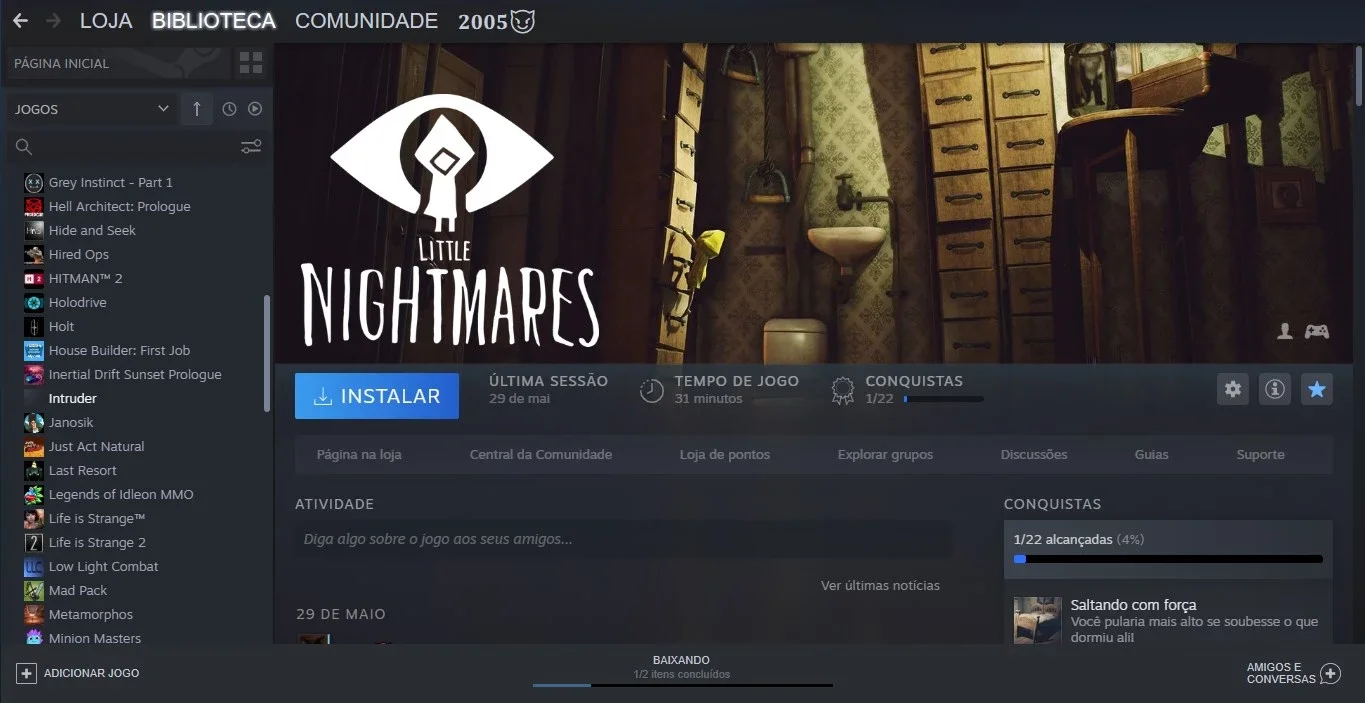This screenshot has height=703, width=1365.
Task: Click the play time clock icon
Action: coord(652,390)
